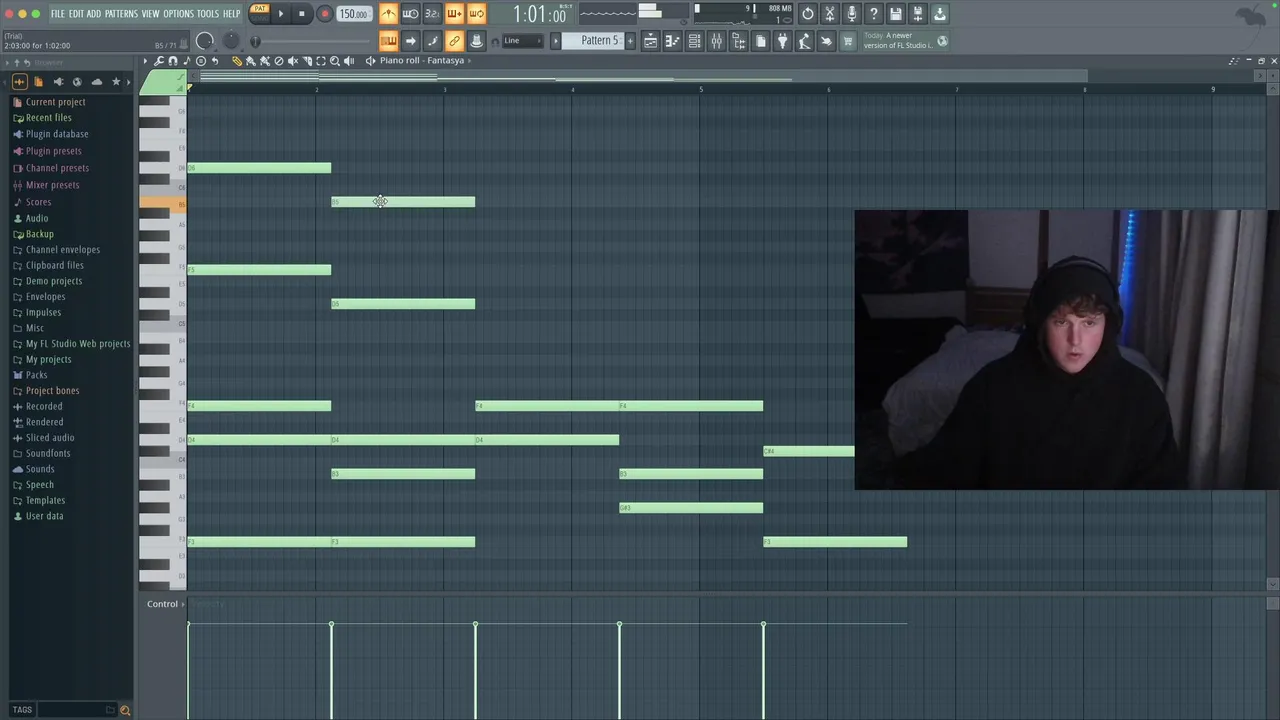Toggle the magnet snap icon in piano roll
The image size is (1280, 720).
click(x=173, y=61)
